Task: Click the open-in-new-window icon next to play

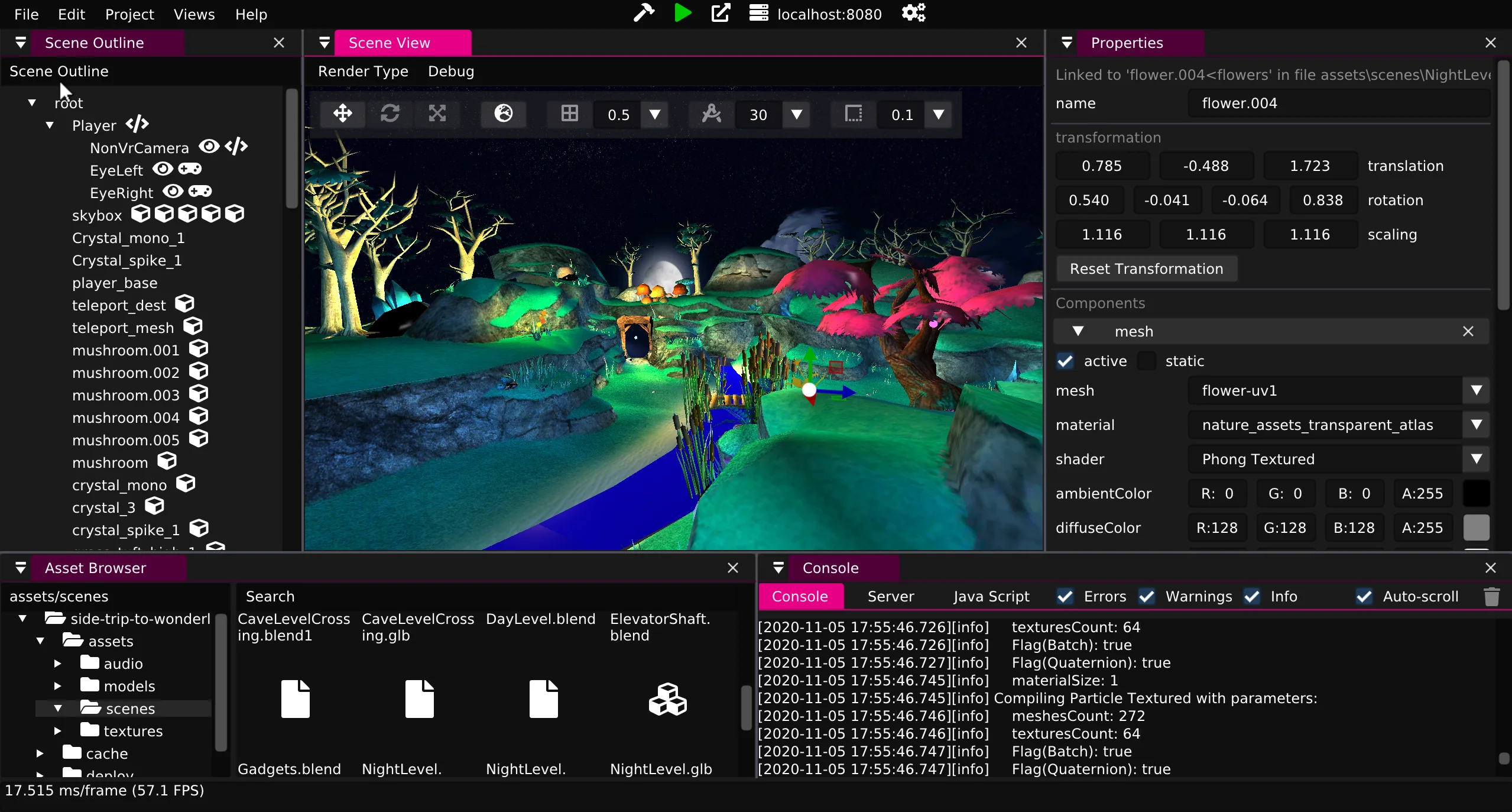Action: pyautogui.click(x=720, y=12)
